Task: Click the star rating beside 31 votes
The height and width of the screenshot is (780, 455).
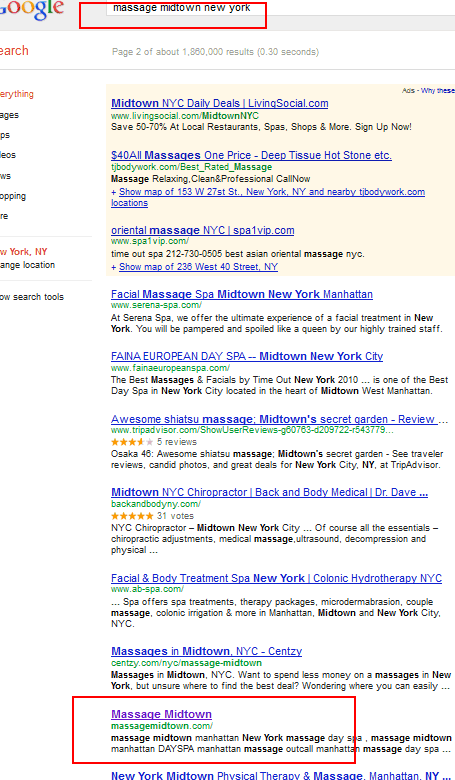Action: click(x=132, y=516)
